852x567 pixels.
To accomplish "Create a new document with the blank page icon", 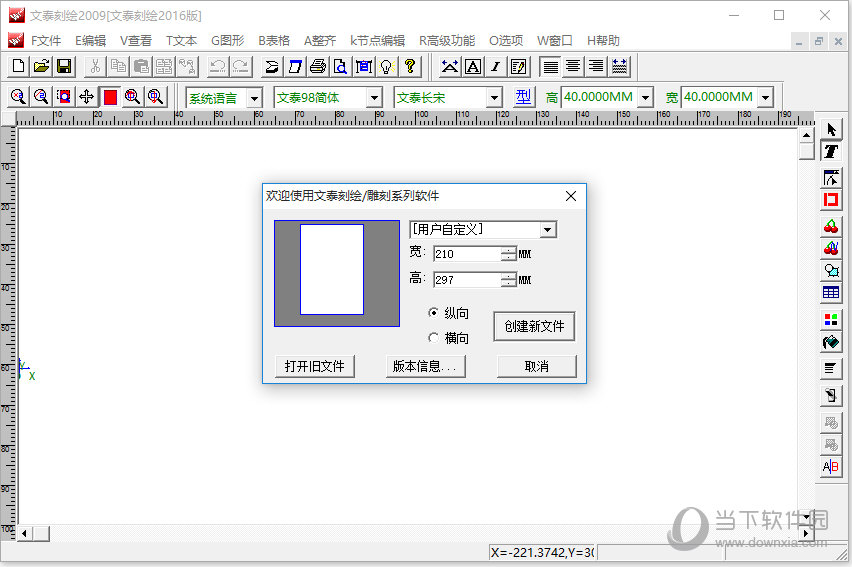I will click(18, 66).
